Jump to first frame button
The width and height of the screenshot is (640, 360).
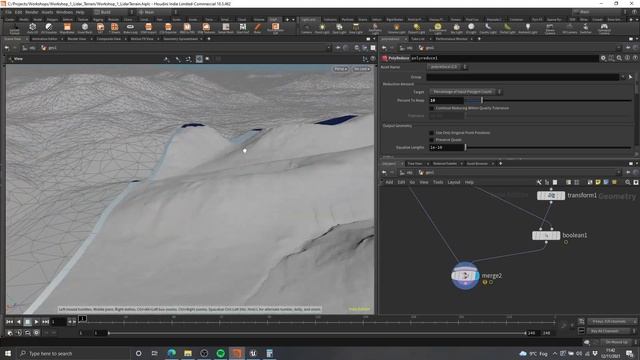(9, 322)
